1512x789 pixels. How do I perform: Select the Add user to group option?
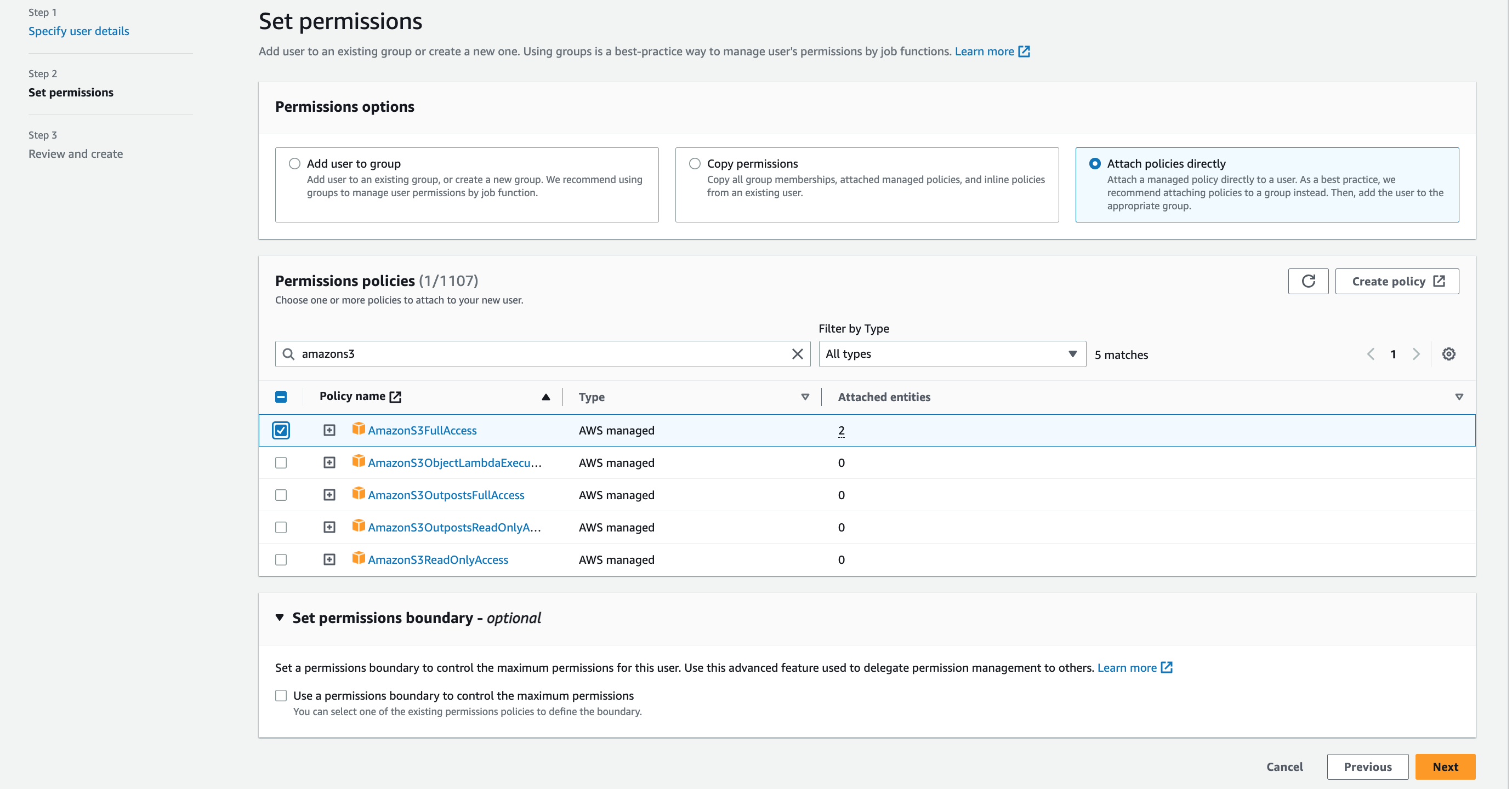(294, 164)
